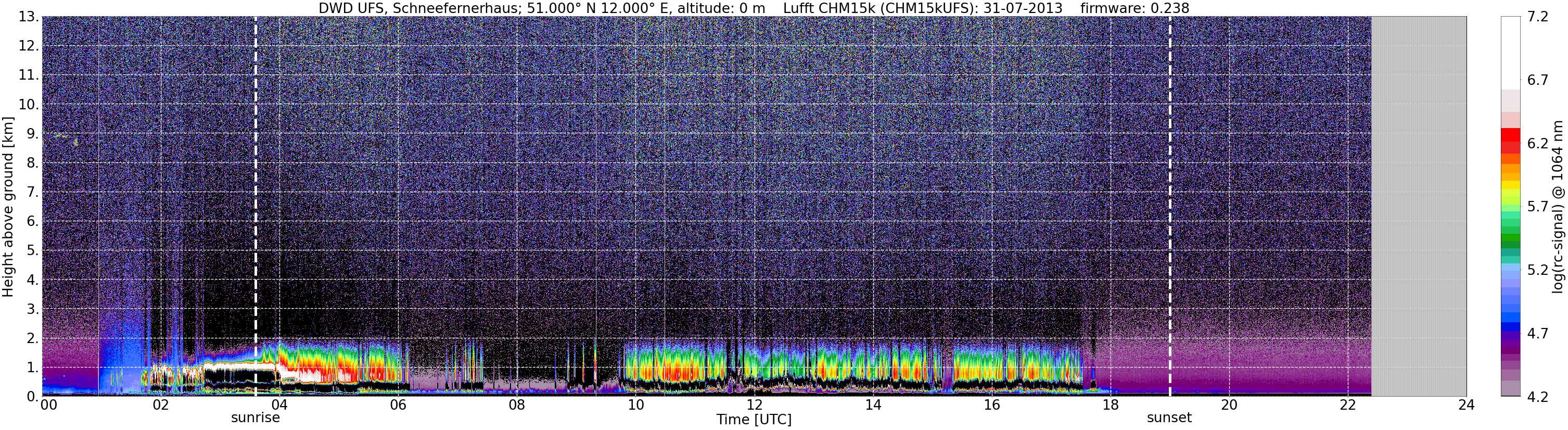Click the "8." height axis tick label
1568x430 pixels.
coord(32,163)
